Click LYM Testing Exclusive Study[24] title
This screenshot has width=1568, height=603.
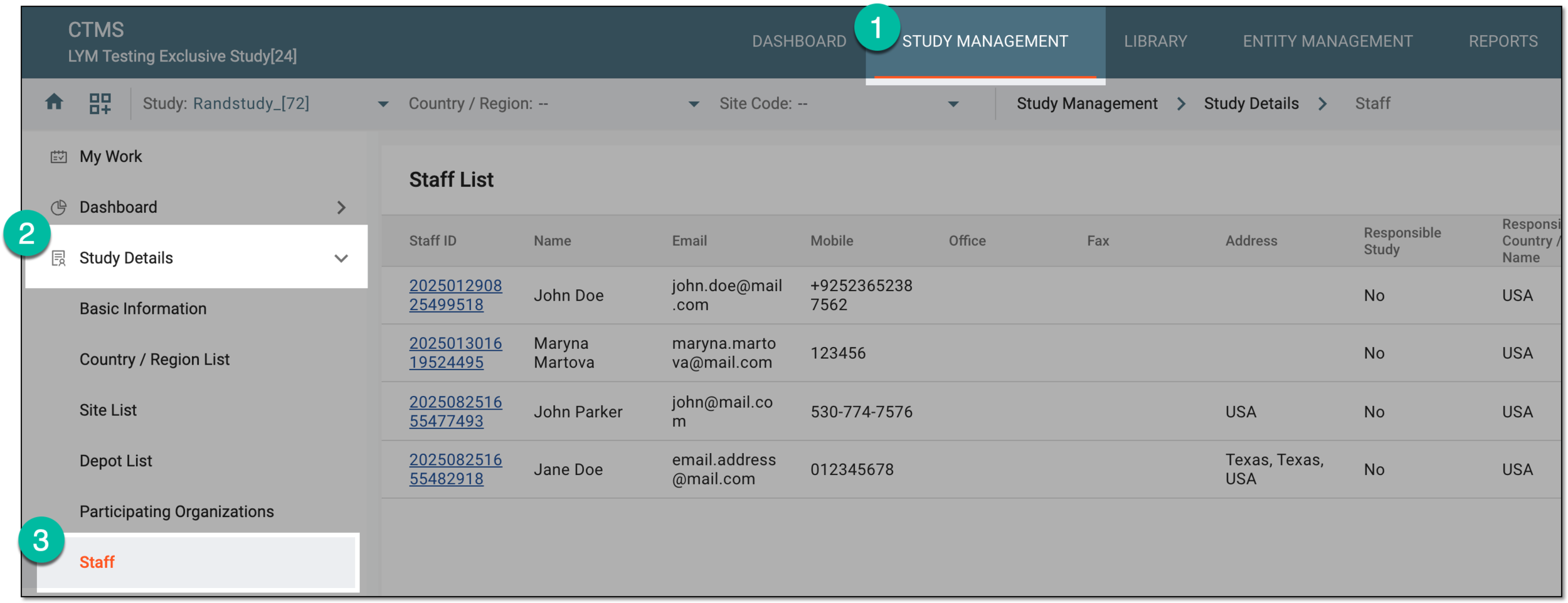182,56
